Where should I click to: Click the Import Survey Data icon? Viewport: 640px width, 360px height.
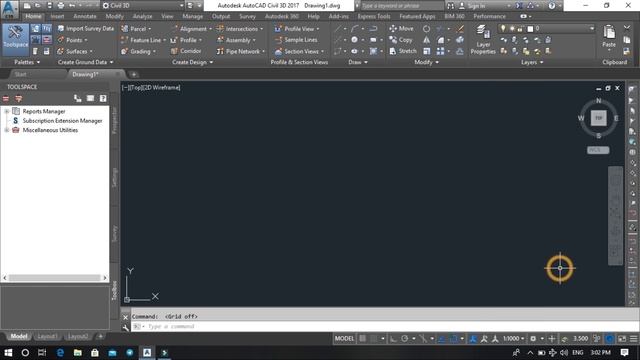pyautogui.click(x=61, y=29)
